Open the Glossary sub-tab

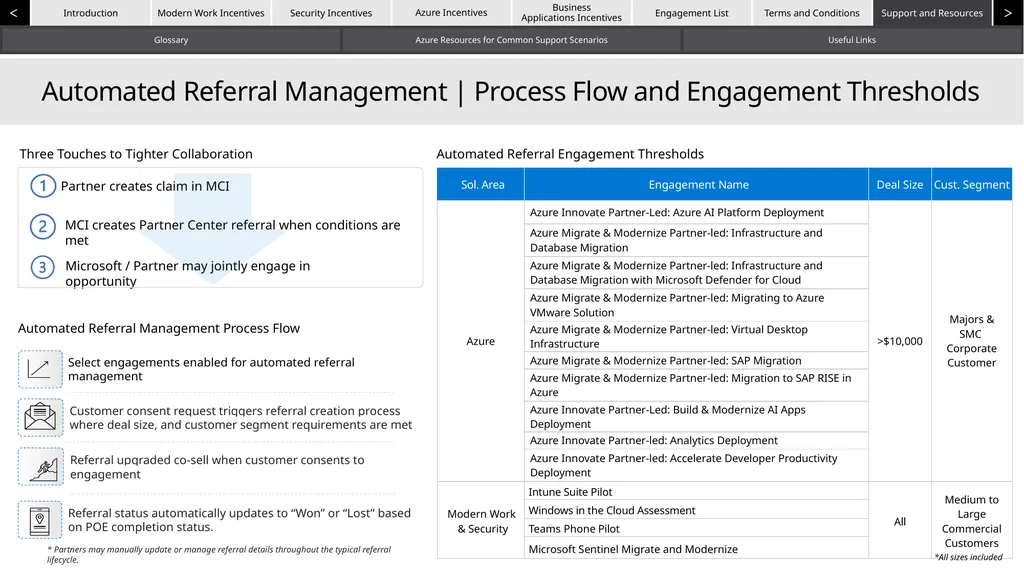click(171, 40)
